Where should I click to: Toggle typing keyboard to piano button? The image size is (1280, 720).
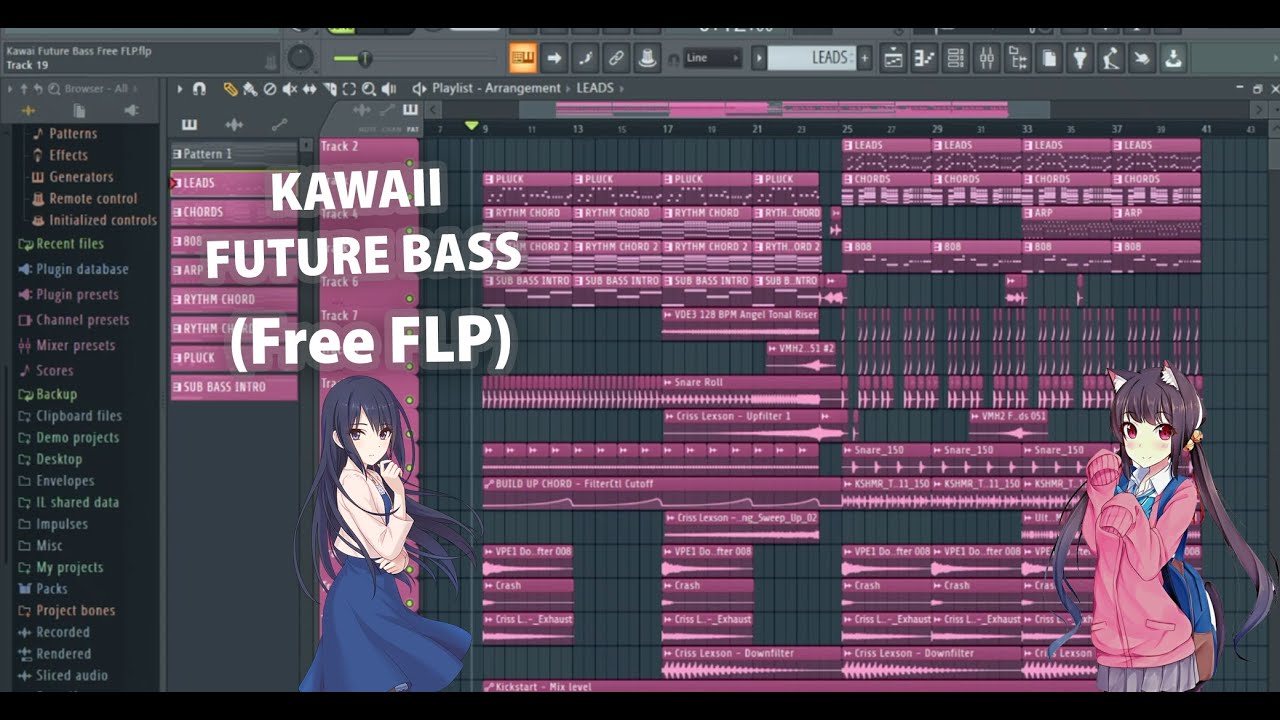[x=523, y=58]
